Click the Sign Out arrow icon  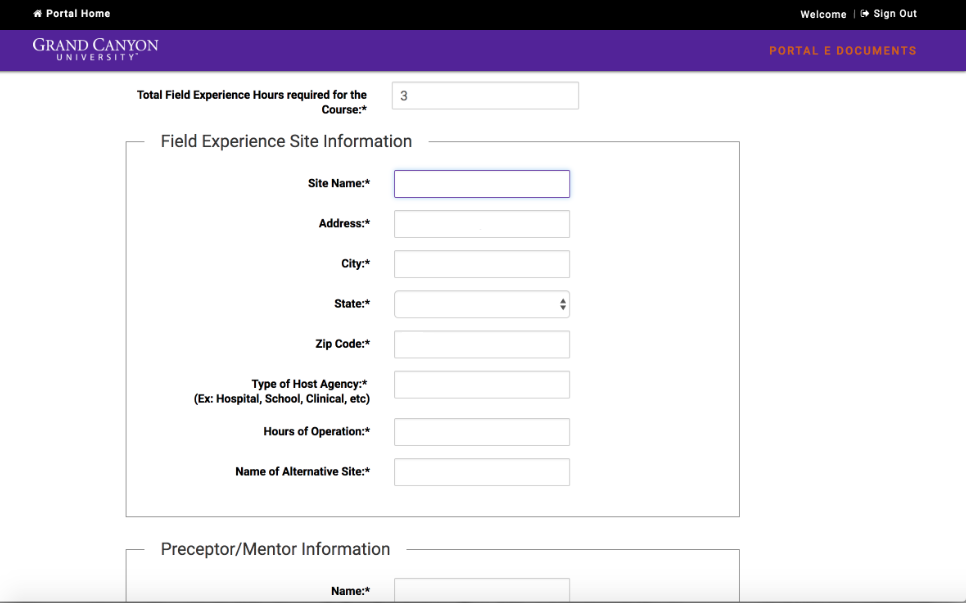pos(865,14)
